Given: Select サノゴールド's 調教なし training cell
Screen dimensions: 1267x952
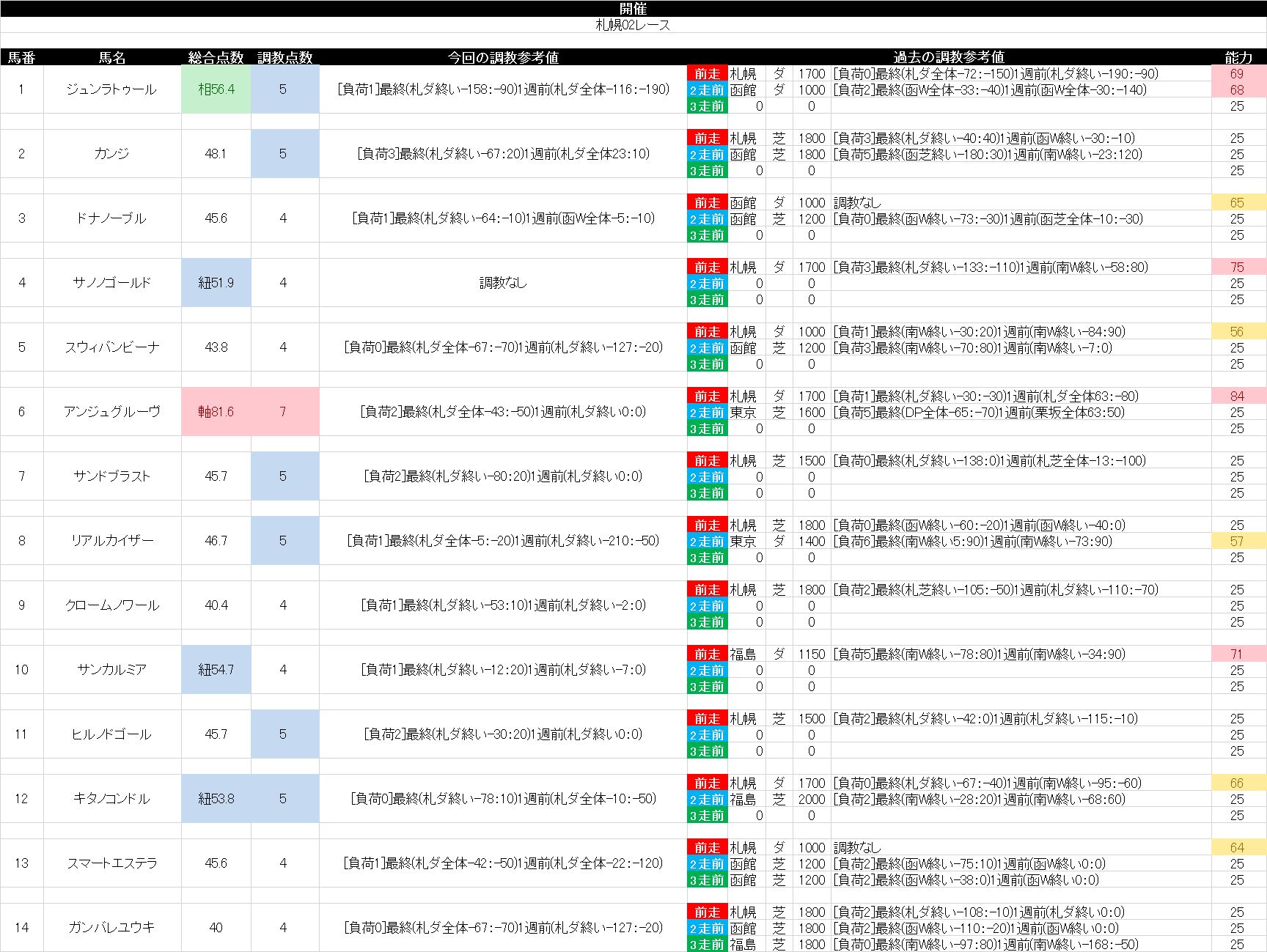Looking at the screenshot, I should coord(503,283).
